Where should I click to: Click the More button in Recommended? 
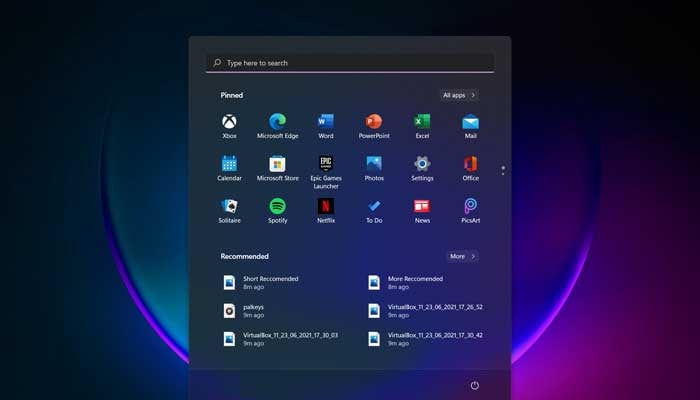(x=462, y=256)
